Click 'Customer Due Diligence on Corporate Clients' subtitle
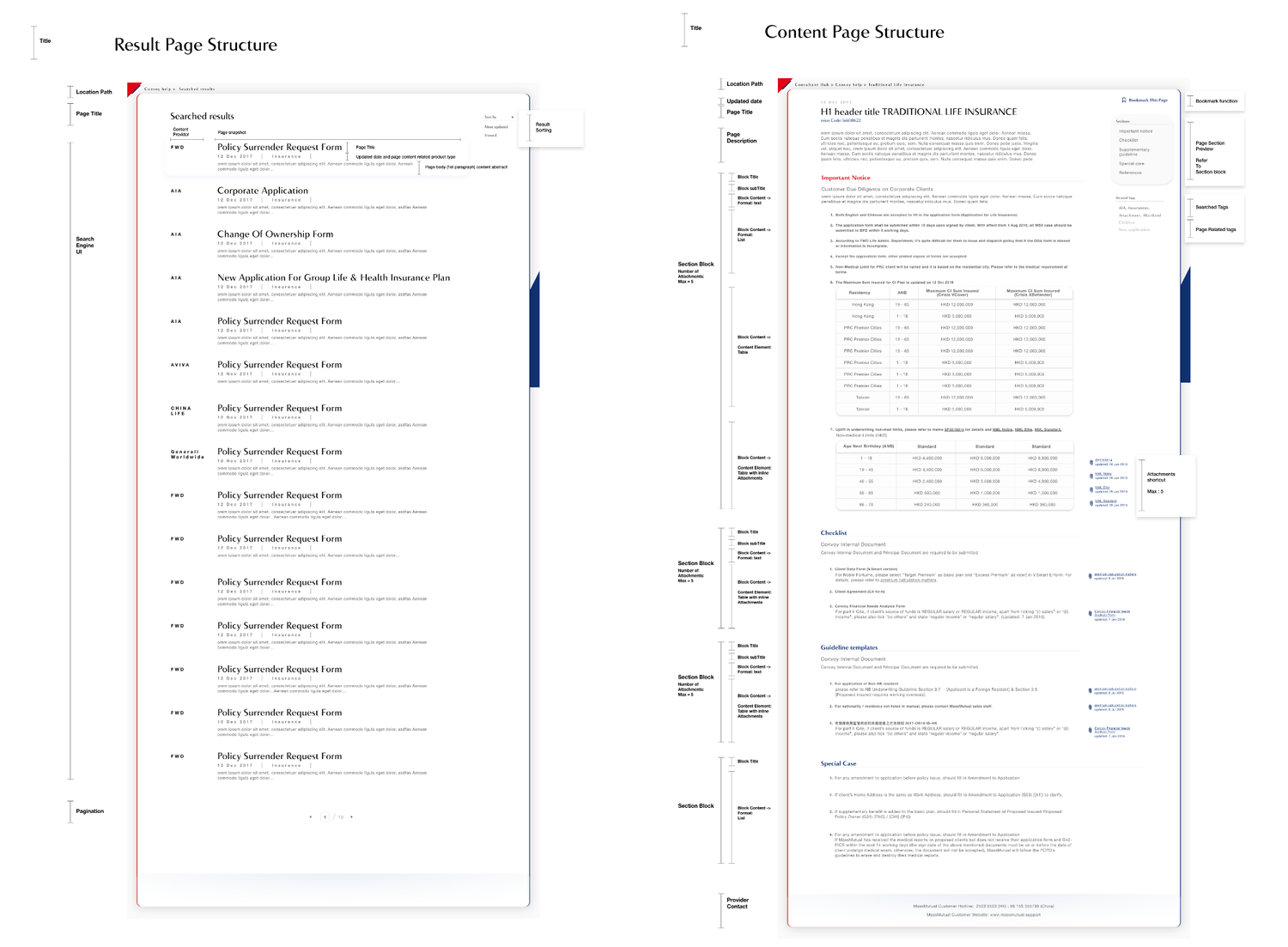This screenshot has width=1288, height=947. (x=877, y=189)
